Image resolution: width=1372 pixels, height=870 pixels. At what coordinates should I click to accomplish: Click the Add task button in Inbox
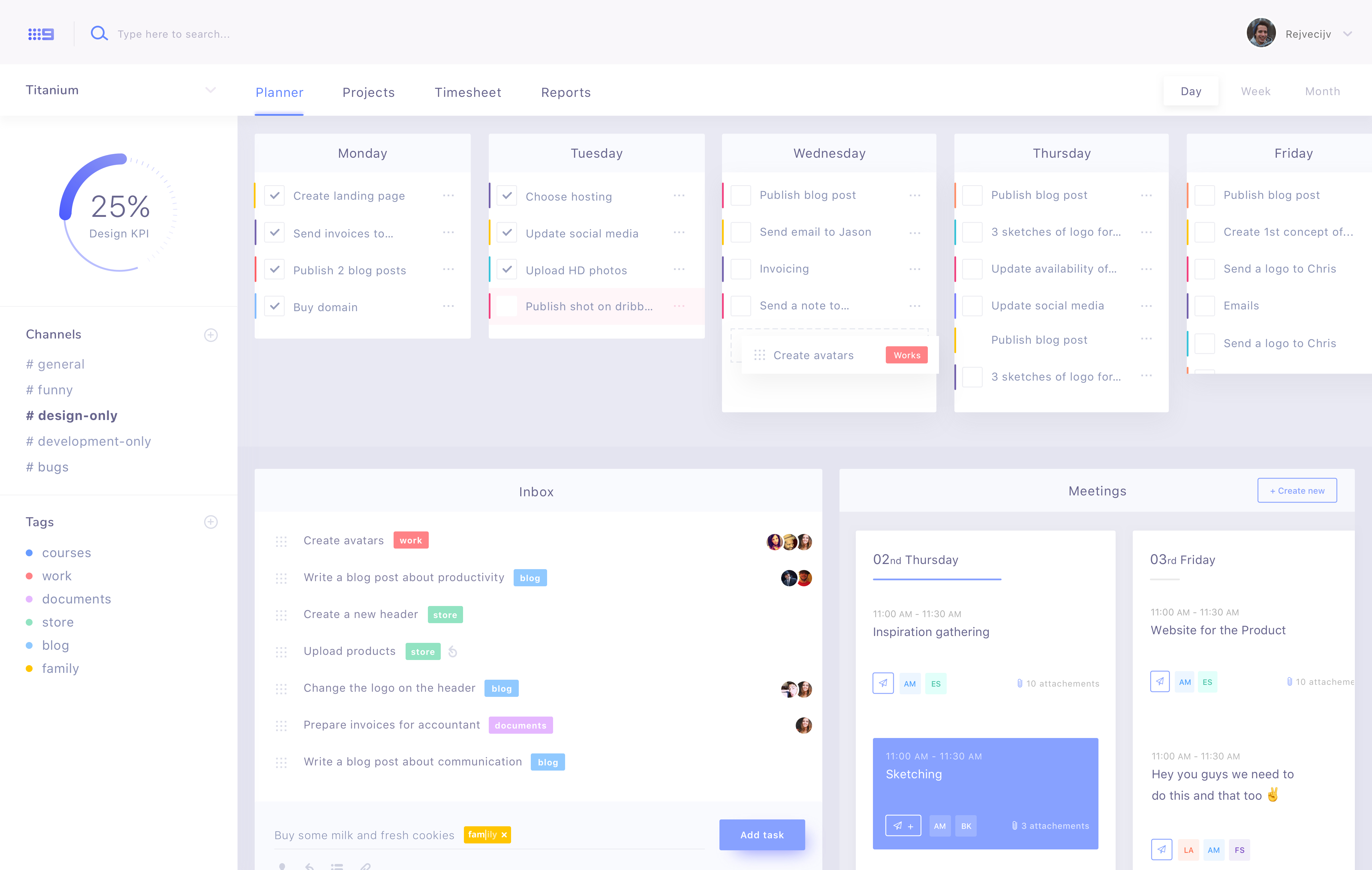point(762,834)
